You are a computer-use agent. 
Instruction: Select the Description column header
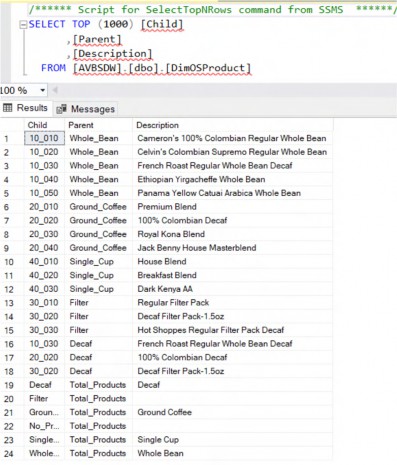pyautogui.click(x=233, y=125)
